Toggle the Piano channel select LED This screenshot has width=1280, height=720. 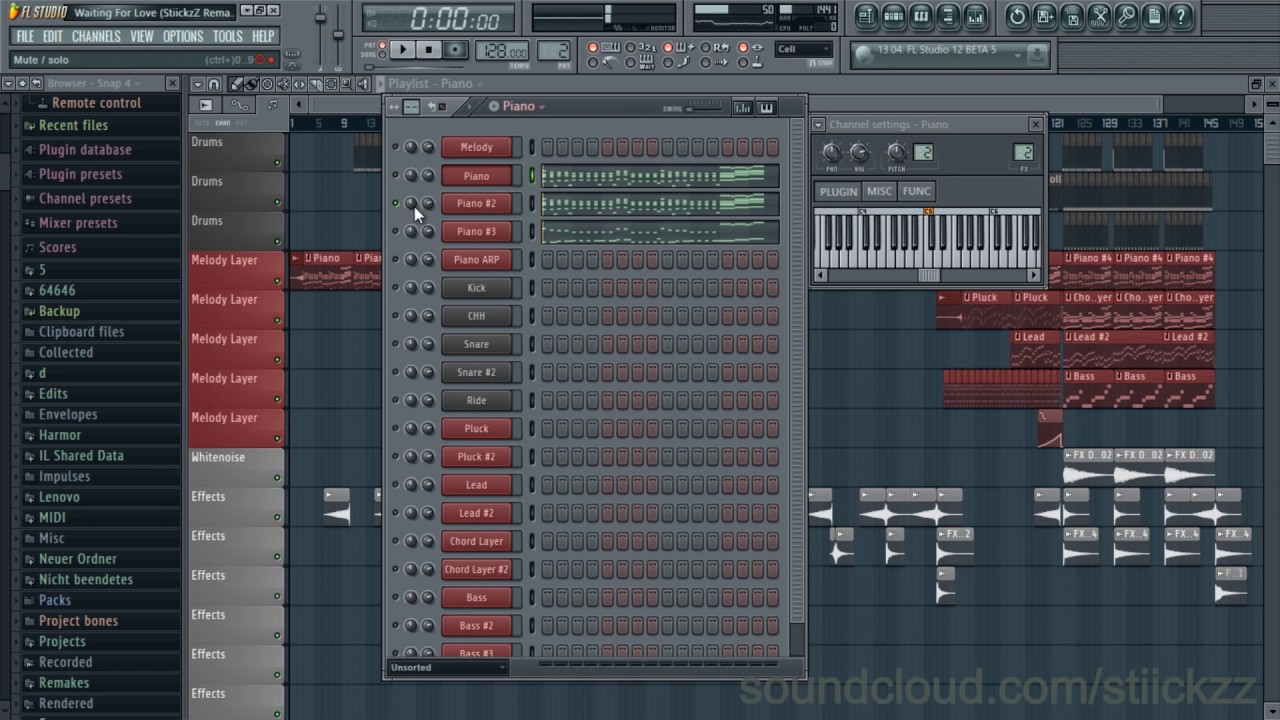(532, 175)
